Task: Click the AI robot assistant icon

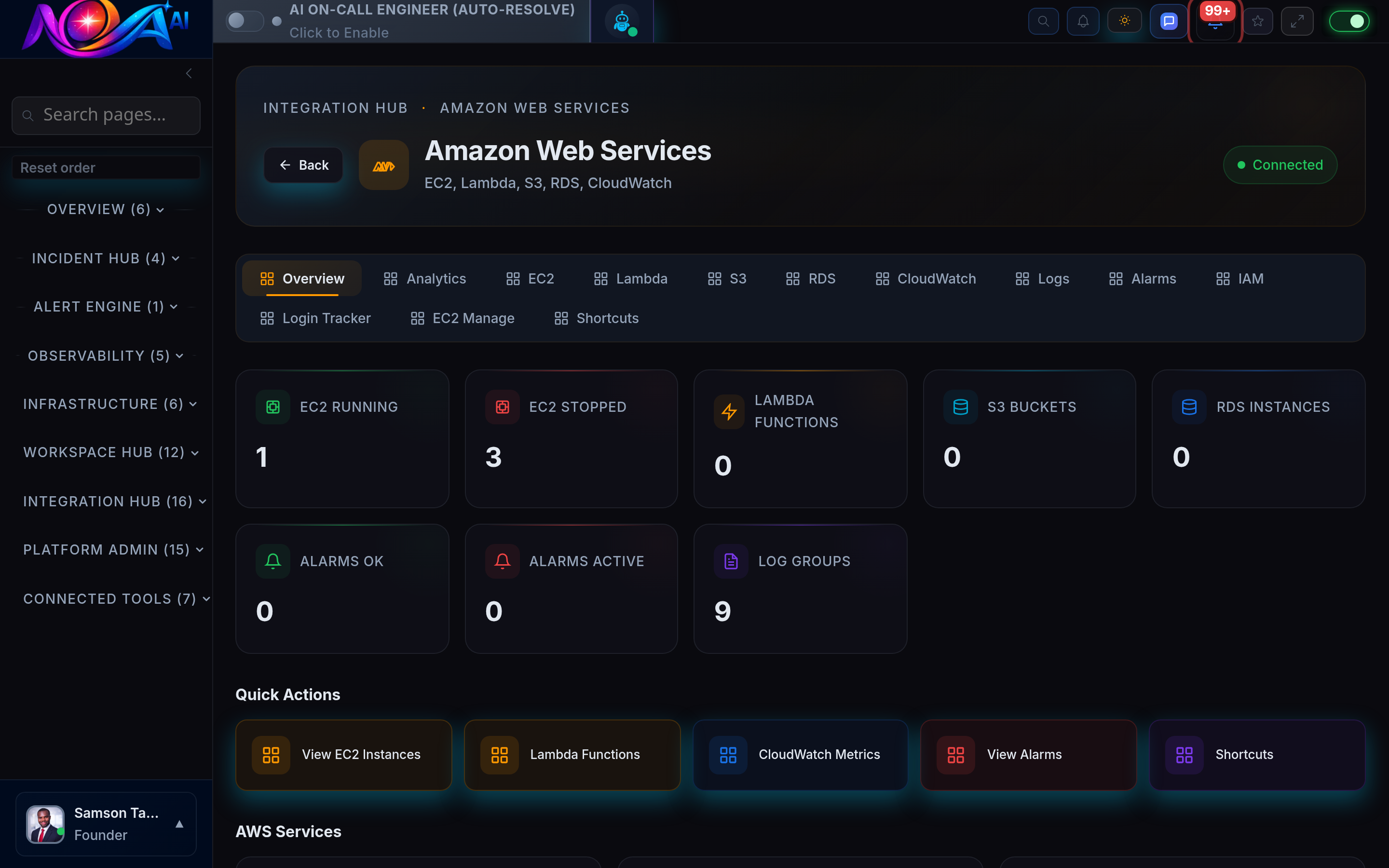Action: [621, 21]
